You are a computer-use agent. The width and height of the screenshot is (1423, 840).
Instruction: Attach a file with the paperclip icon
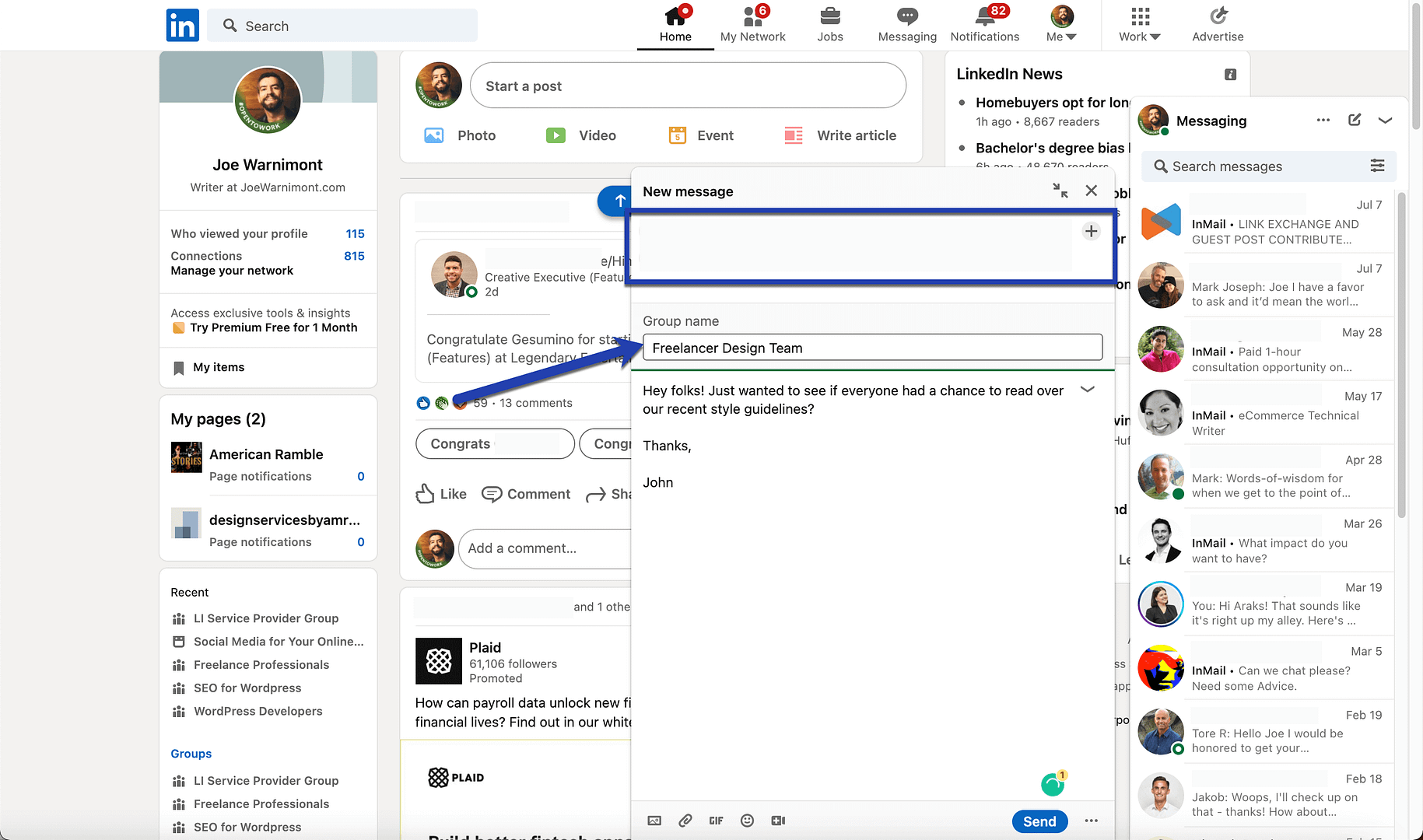tap(685, 821)
